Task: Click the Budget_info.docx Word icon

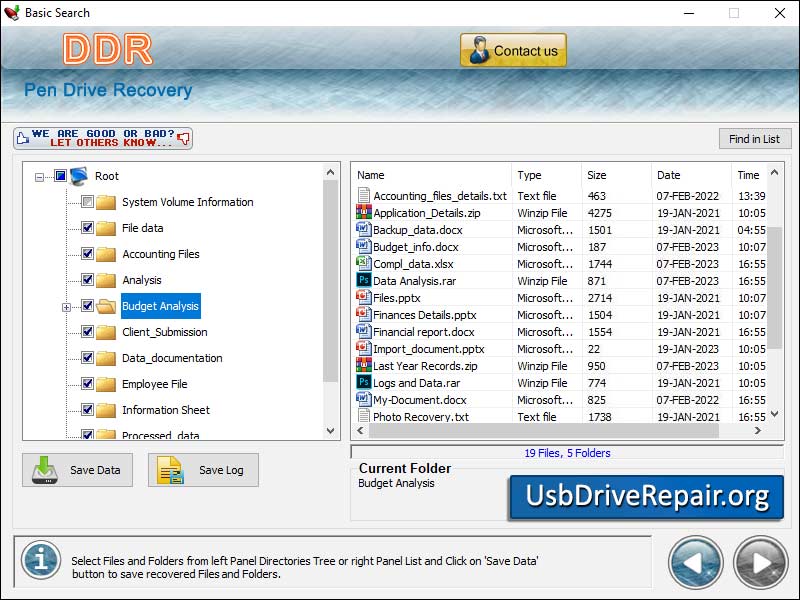Action: 363,246
